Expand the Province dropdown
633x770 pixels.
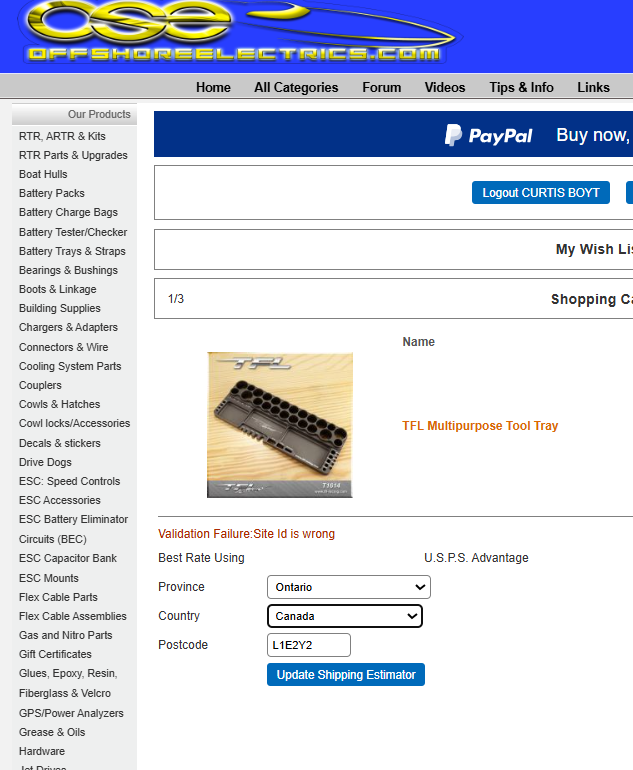point(348,587)
